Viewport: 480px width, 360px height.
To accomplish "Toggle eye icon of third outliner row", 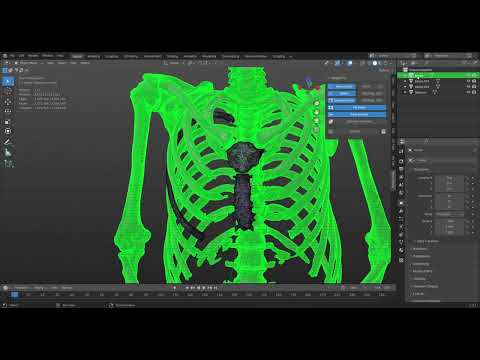I will point(469,87).
